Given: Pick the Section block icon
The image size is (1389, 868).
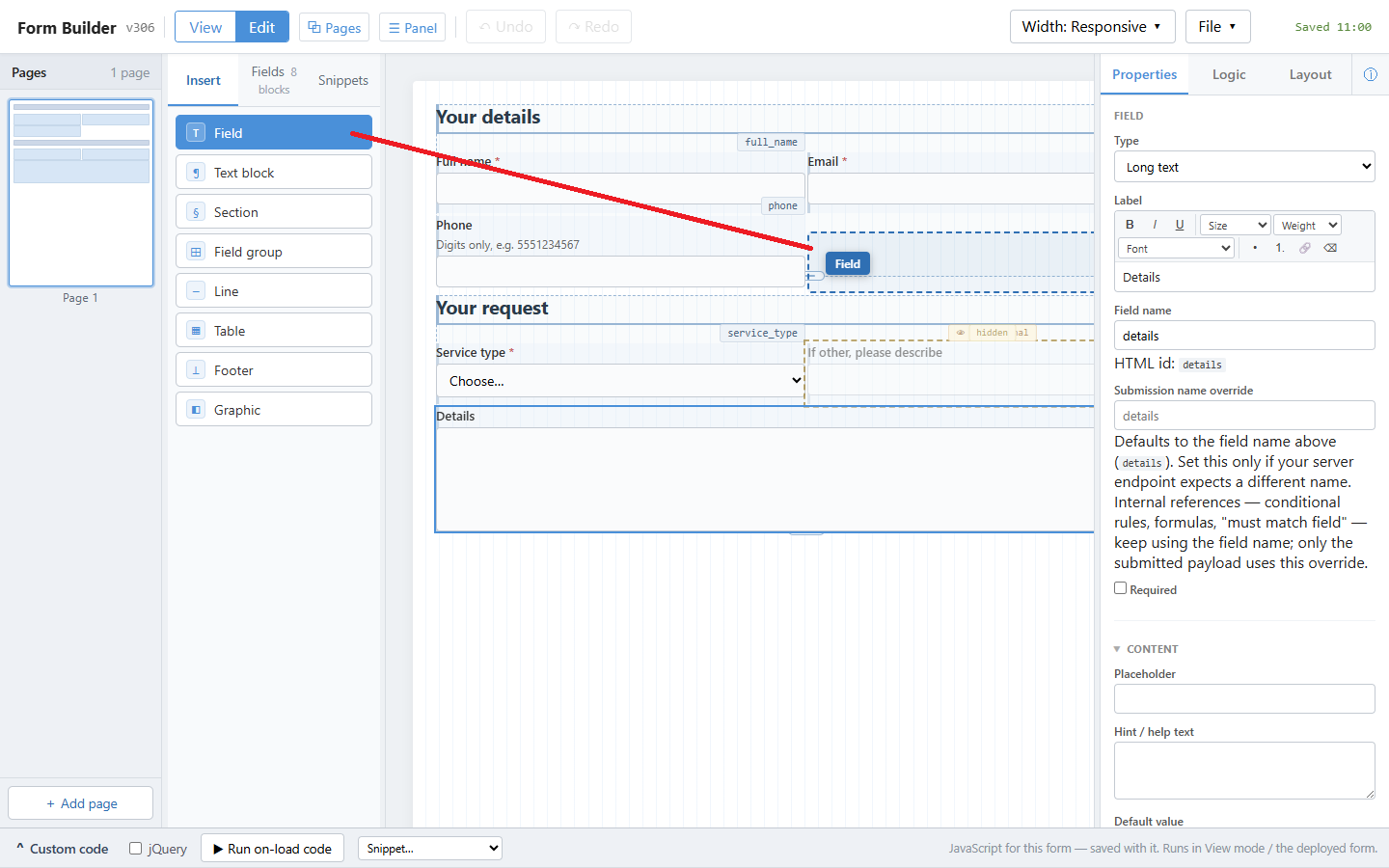Looking at the screenshot, I should click(196, 212).
